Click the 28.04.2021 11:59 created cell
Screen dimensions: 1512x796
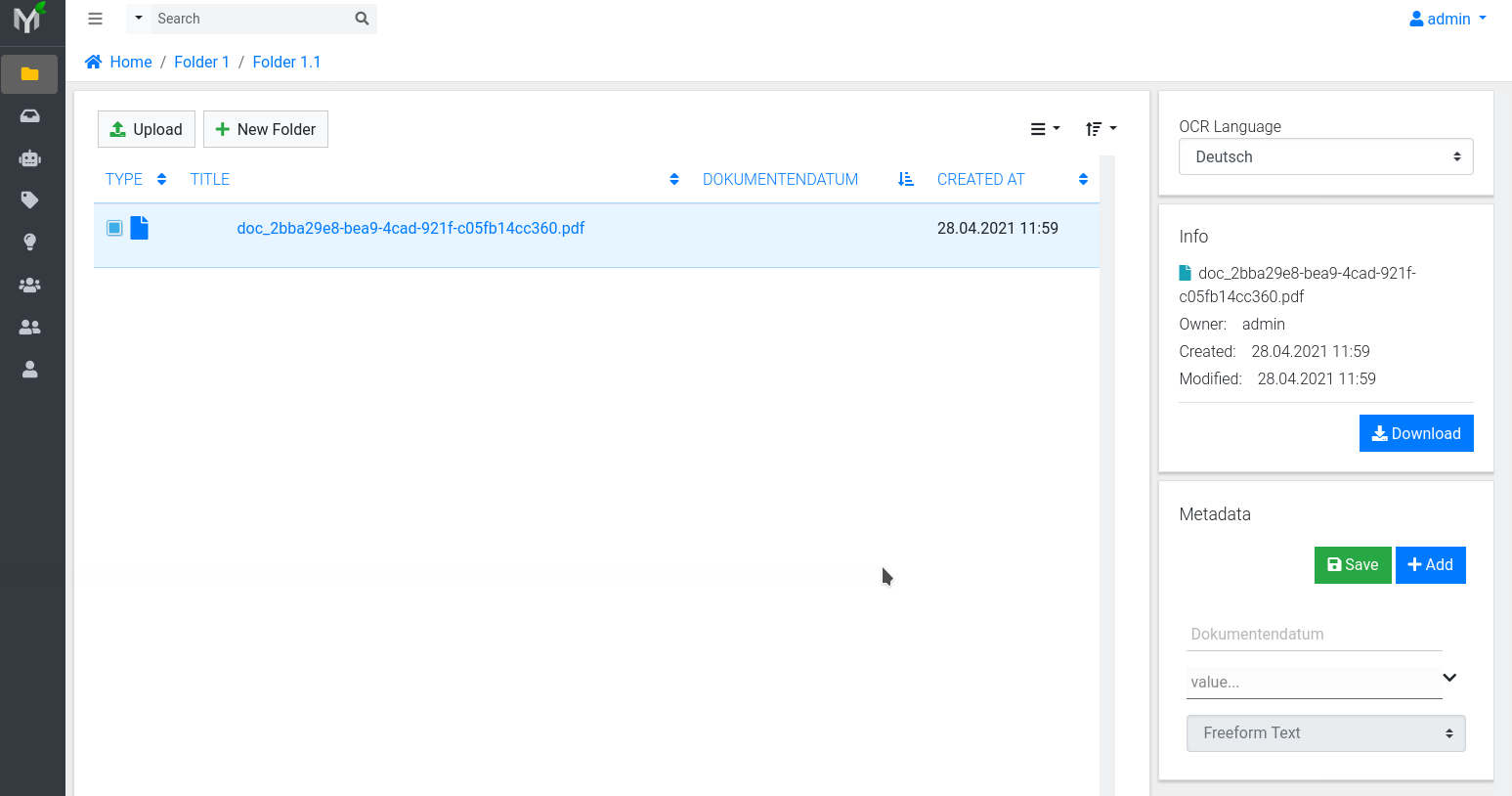[x=997, y=228]
